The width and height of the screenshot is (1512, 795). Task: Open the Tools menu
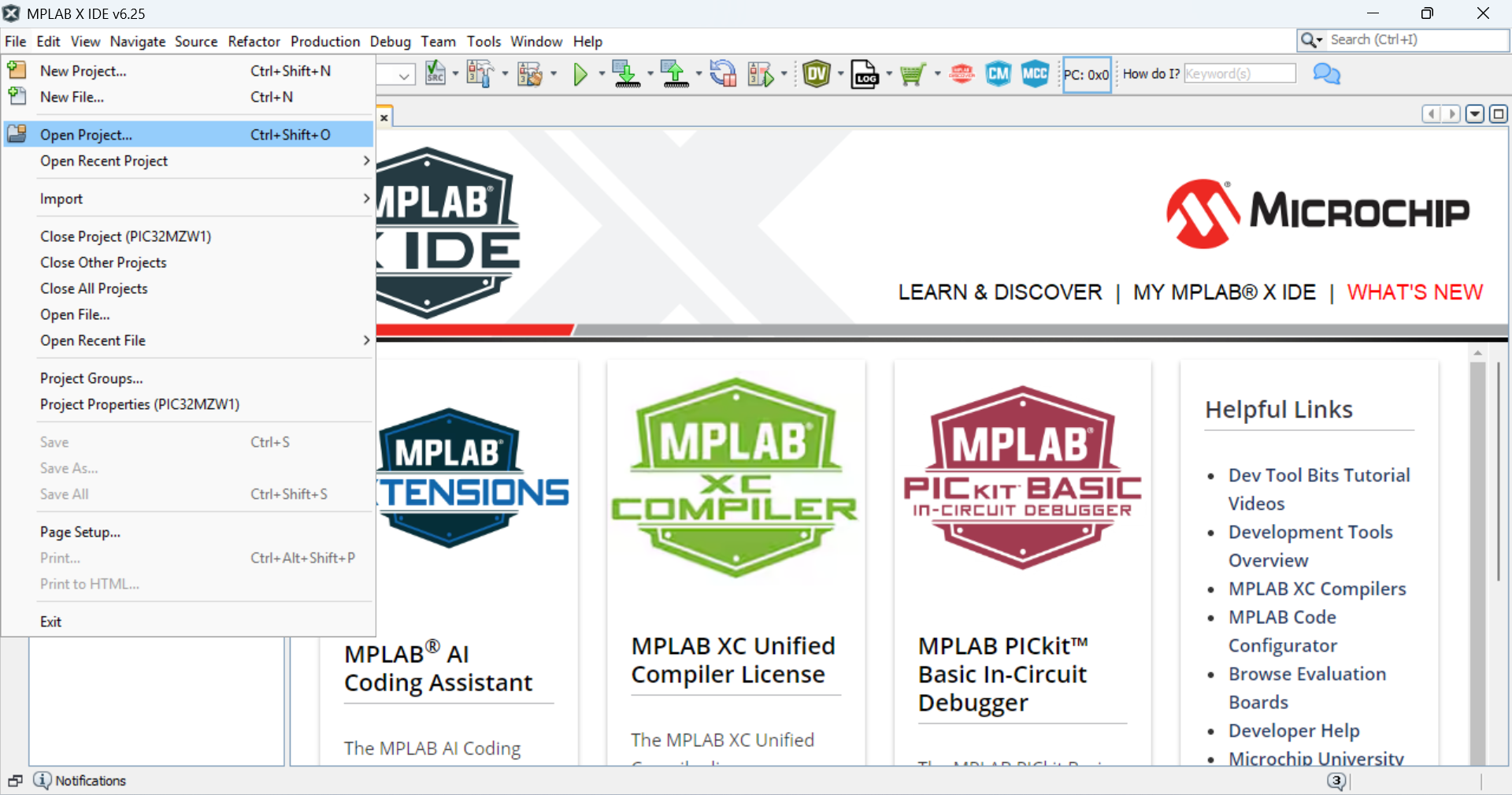pos(484,41)
